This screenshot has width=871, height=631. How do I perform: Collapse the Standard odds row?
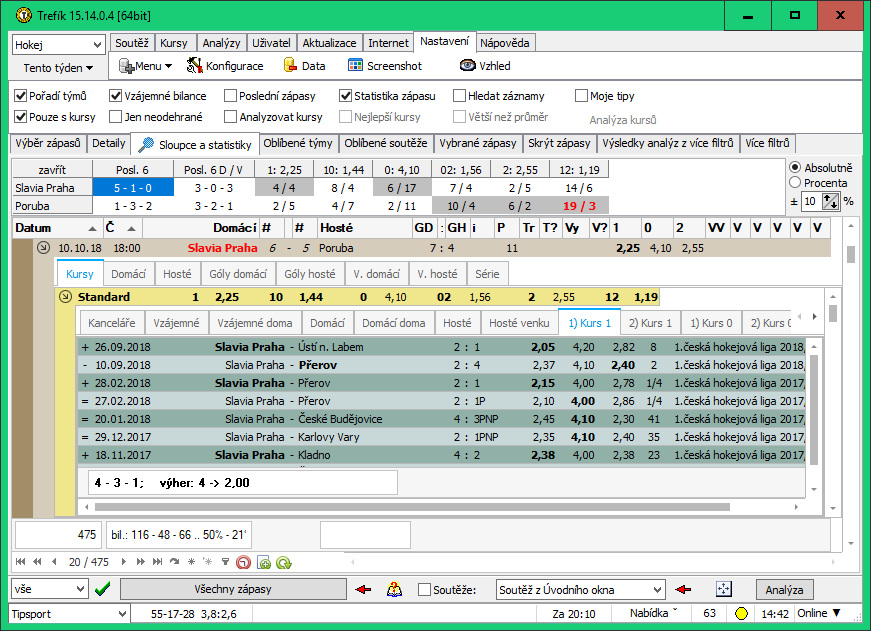(x=66, y=297)
